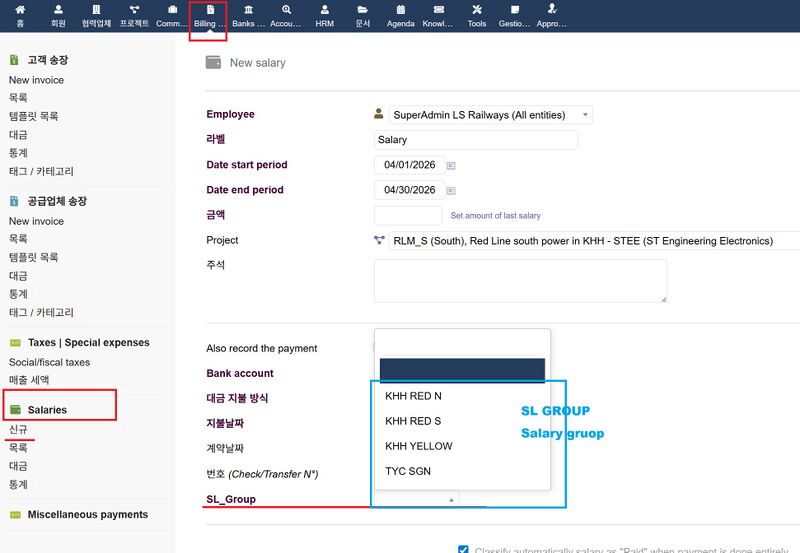
Task: Open 통계 under Salaries
Action: (x=18, y=485)
